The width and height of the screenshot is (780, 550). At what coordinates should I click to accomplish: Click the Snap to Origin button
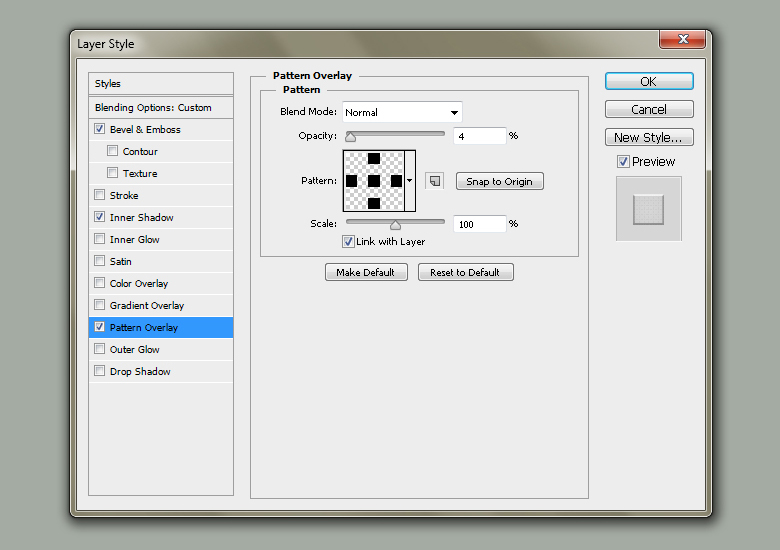(x=499, y=181)
